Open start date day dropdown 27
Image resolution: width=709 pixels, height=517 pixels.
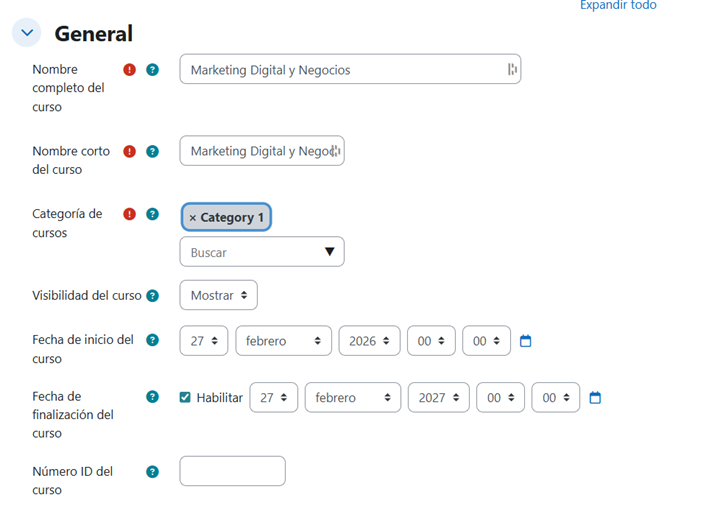click(x=204, y=341)
